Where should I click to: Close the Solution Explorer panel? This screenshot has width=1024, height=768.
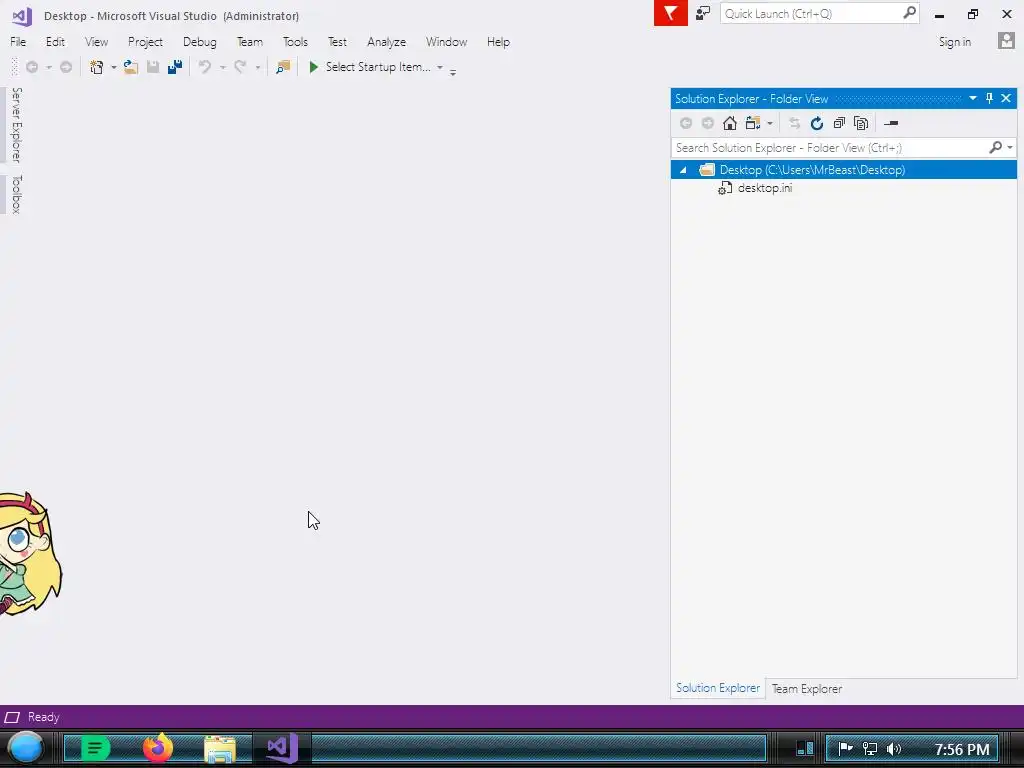tap(1006, 98)
